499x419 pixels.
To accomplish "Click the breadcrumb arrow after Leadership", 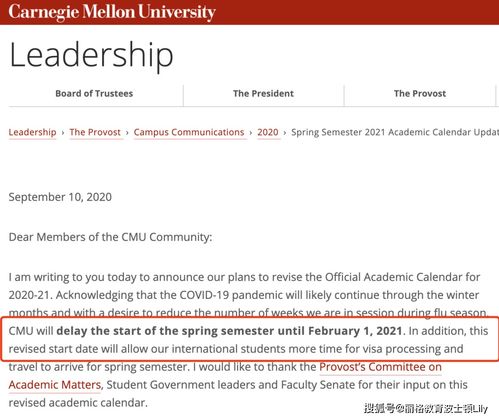I will point(63,133).
